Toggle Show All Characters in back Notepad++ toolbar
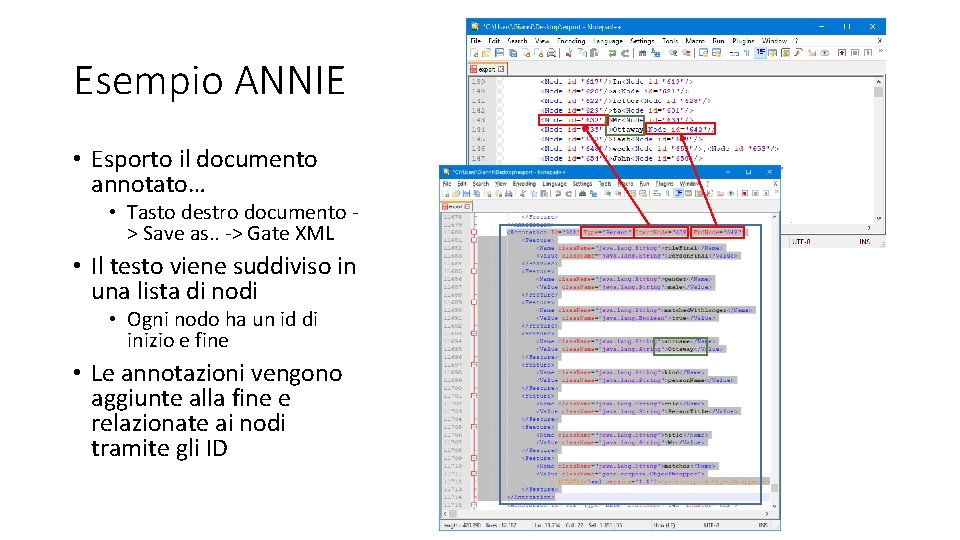This screenshot has height=540, width=960. [746, 53]
